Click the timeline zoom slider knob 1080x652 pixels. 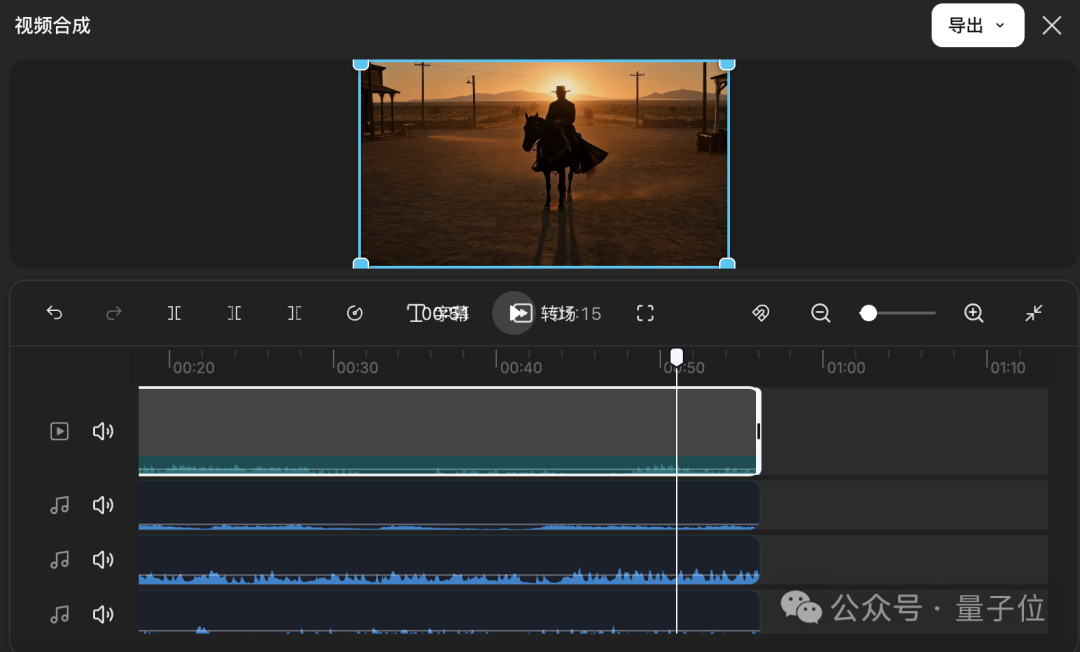[x=869, y=313]
